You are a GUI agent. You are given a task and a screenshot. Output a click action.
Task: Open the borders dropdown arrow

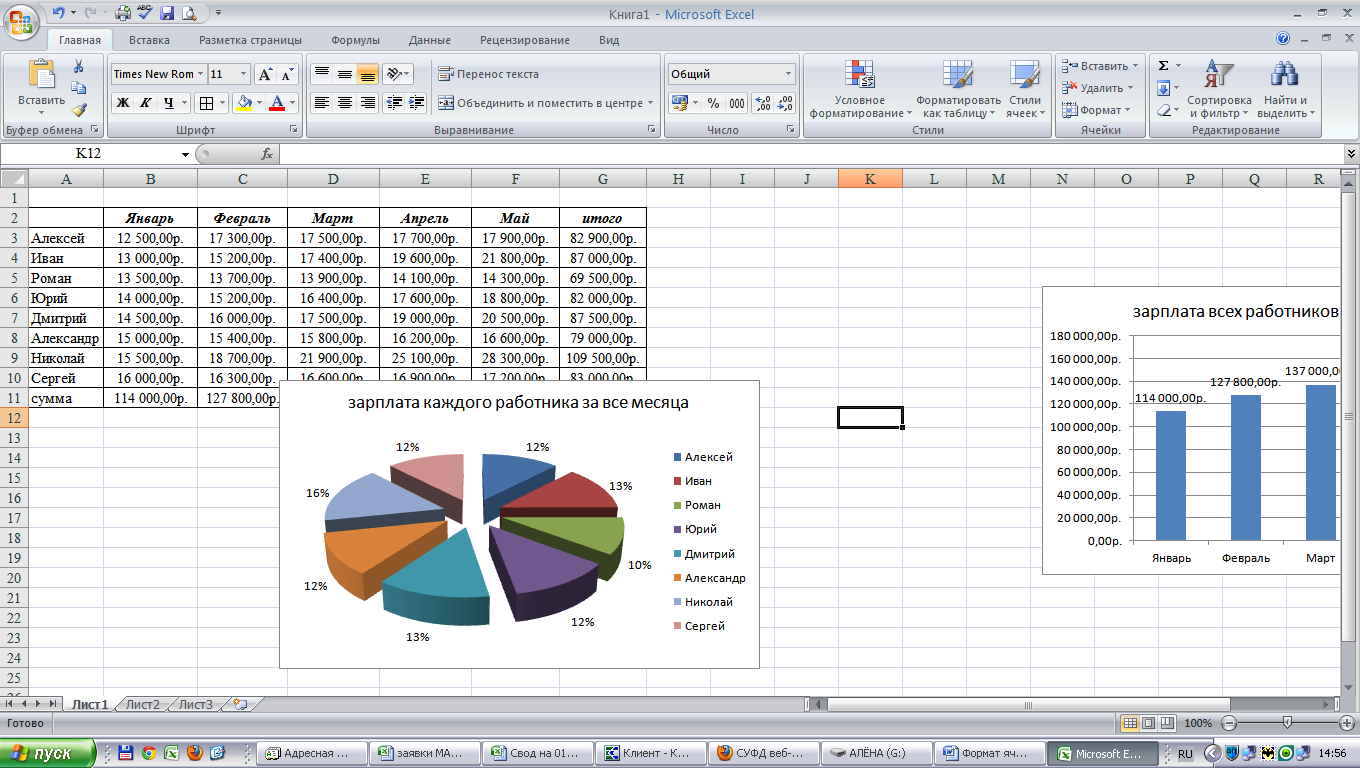222,102
